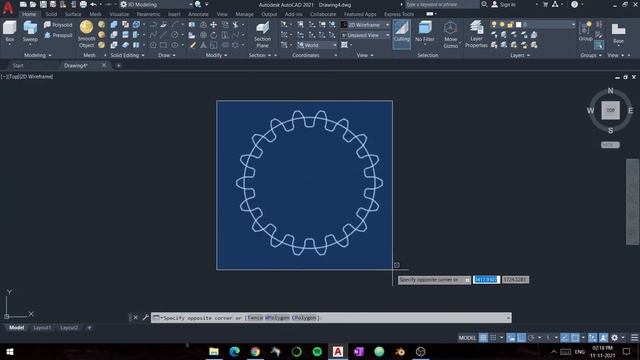Switch to the Layout1 tab

pyautogui.click(x=42, y=327)
